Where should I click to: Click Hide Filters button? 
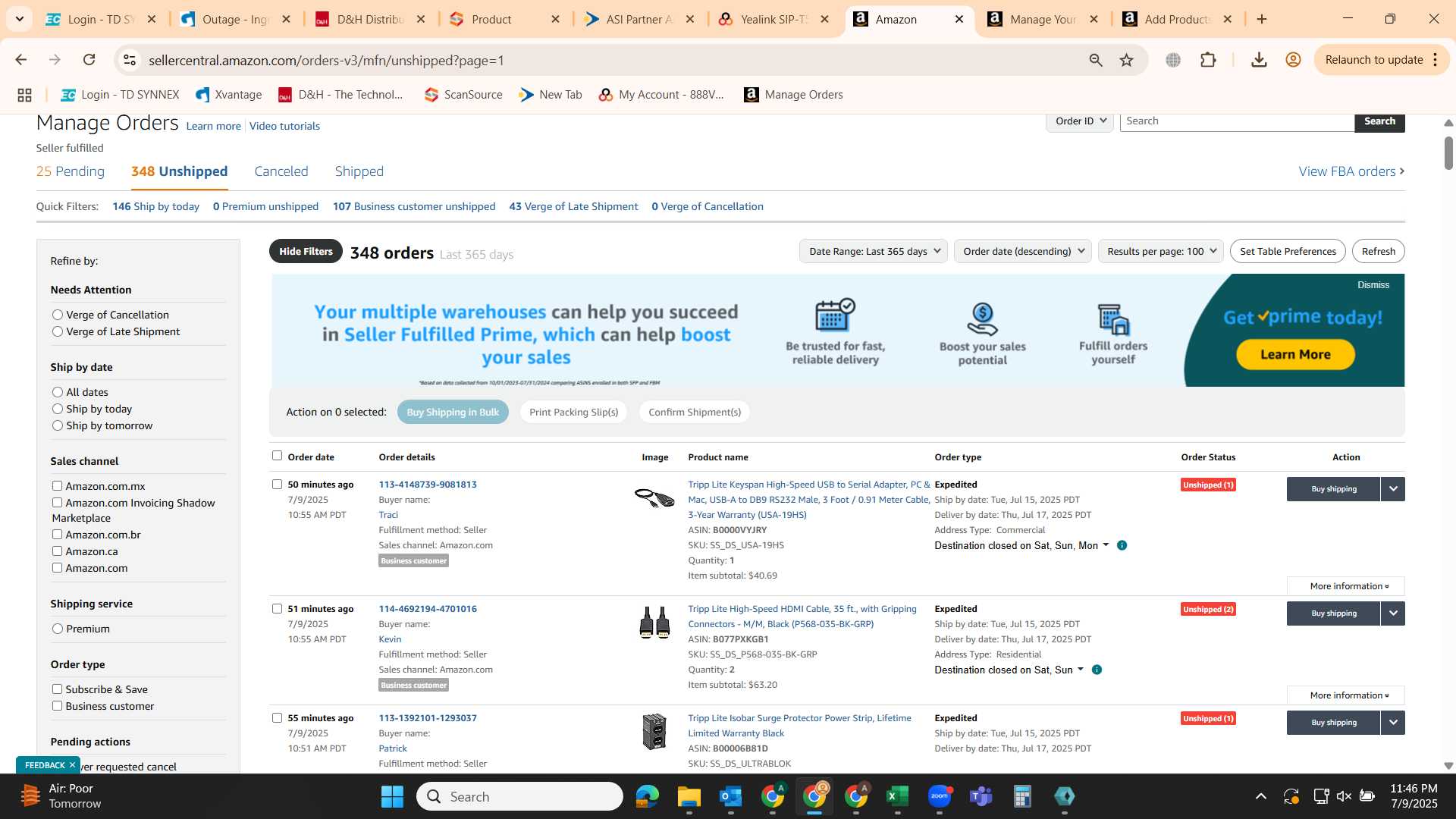306,251
